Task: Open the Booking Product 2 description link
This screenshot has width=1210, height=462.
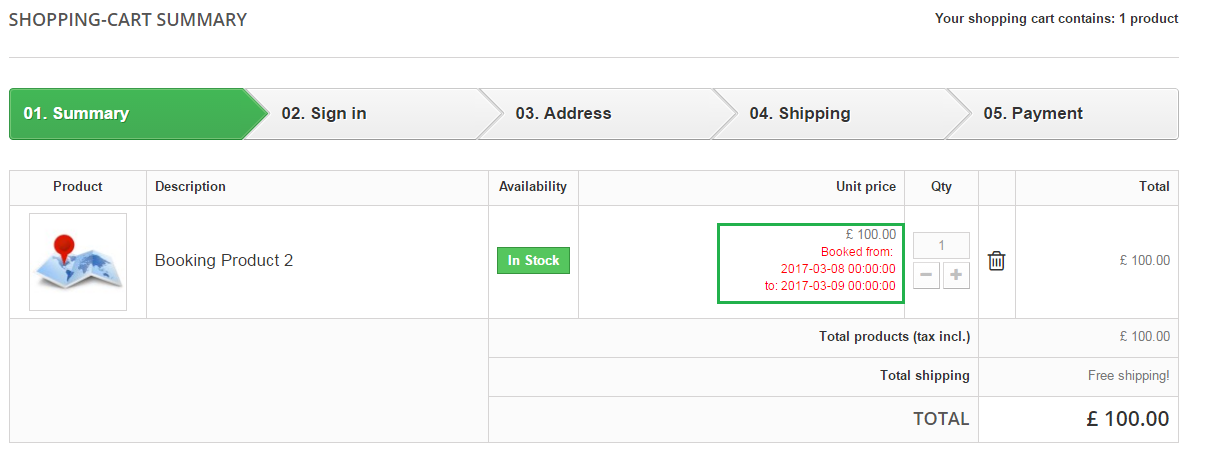Action: [224, 261]
